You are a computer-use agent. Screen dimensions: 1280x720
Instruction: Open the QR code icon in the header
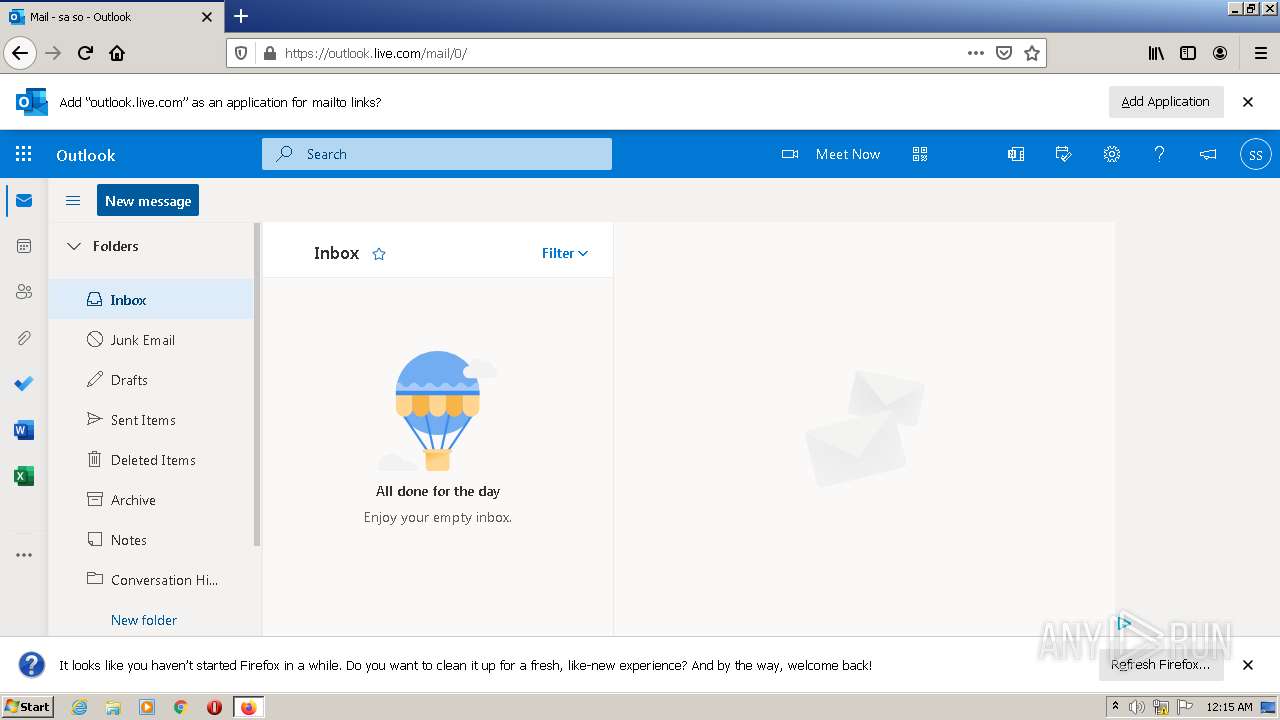(x=920, y=154)
